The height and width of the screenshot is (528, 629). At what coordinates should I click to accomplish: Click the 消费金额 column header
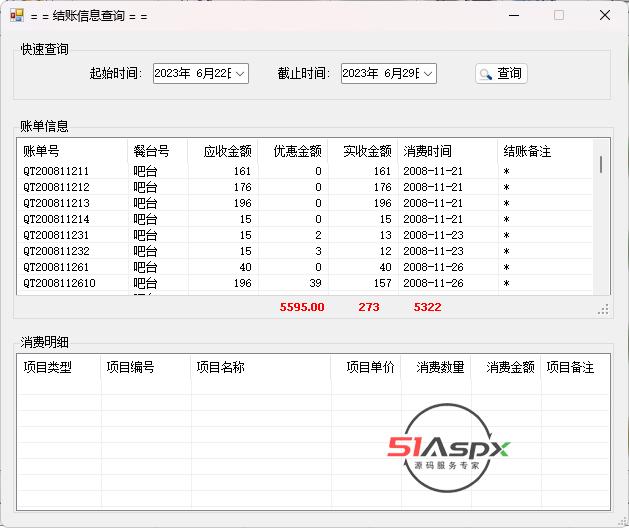[510, 367]
